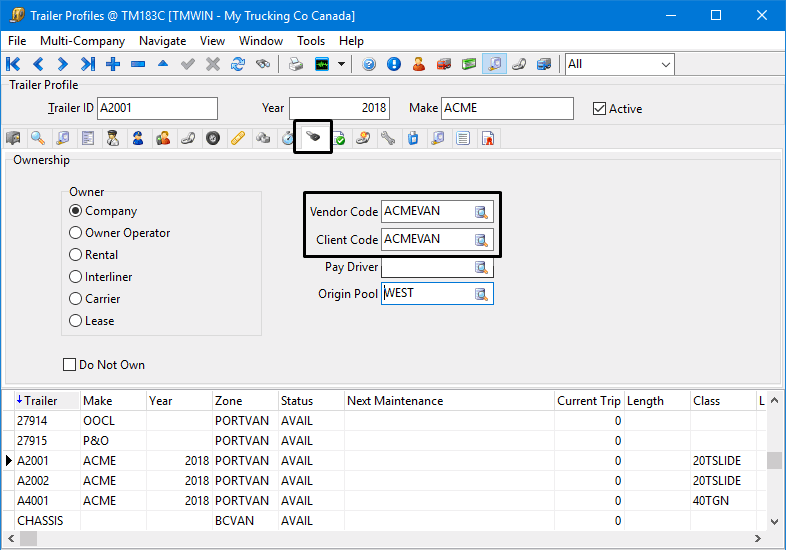The height and width of the screenshot is (550, 786).
Task: Click the printer icon in toolbar
Action: point(296,64)
